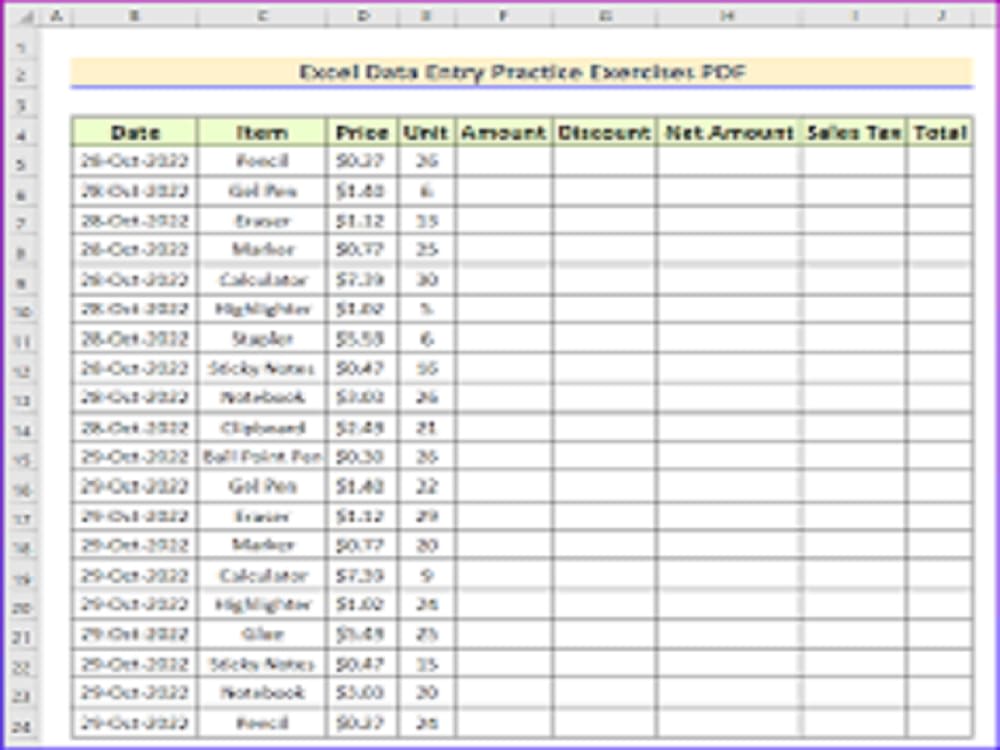Select column C header

pos(262,17)
